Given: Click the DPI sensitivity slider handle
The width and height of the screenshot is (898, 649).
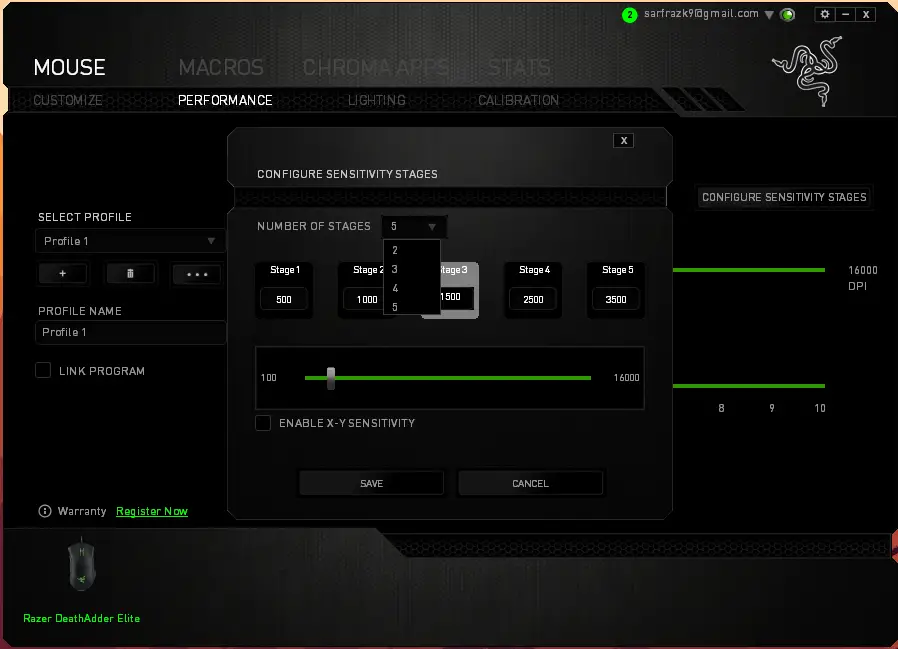Looking at the screenshot, I should tap(331, 378).
